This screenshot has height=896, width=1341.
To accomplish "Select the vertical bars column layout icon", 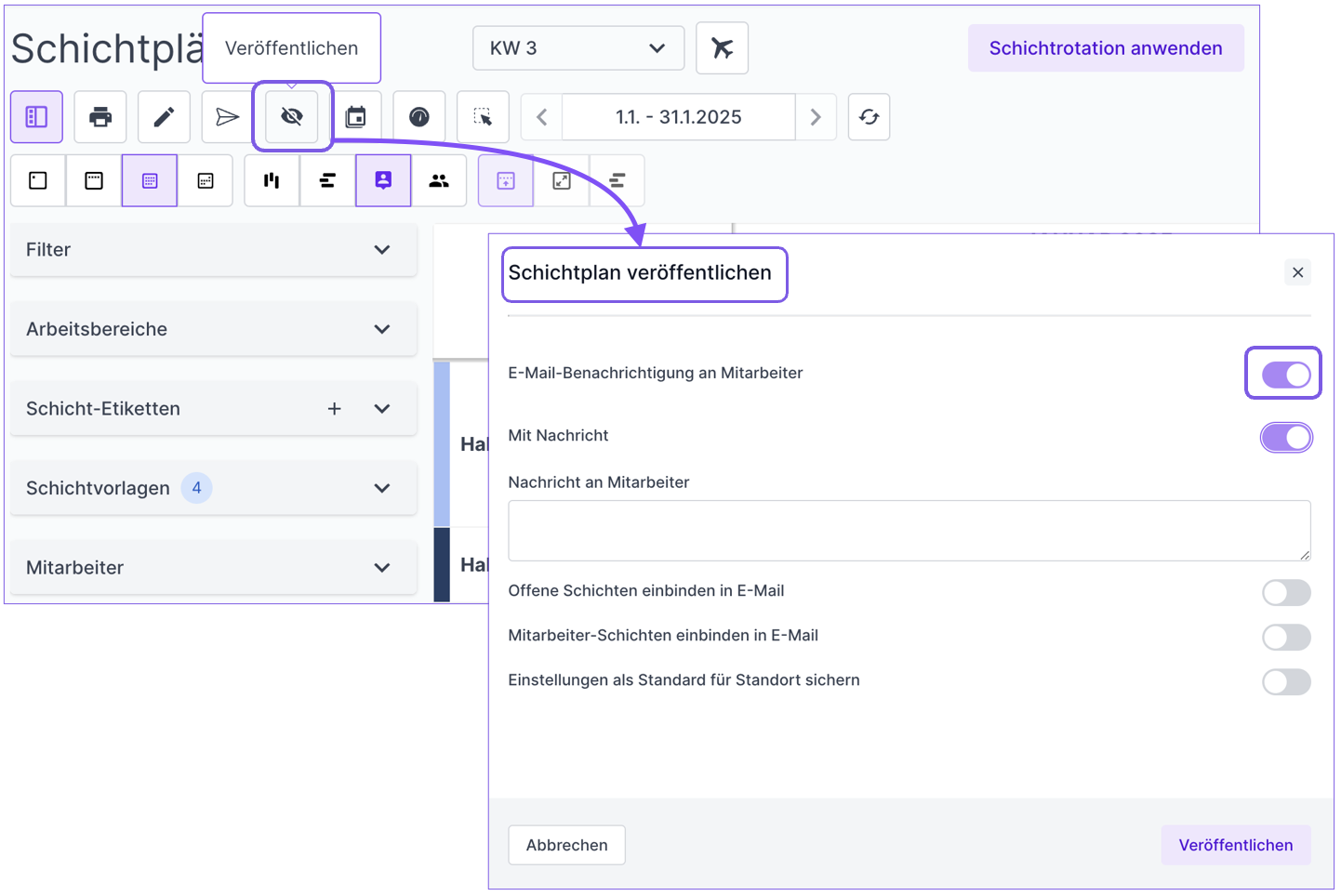I will pyautogui.click(x=272, y=180).
